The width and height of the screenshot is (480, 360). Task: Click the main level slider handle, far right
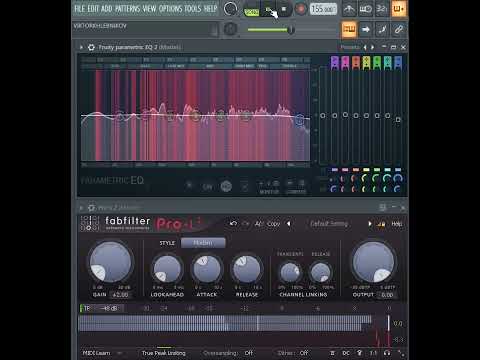[x=398, y=119]
